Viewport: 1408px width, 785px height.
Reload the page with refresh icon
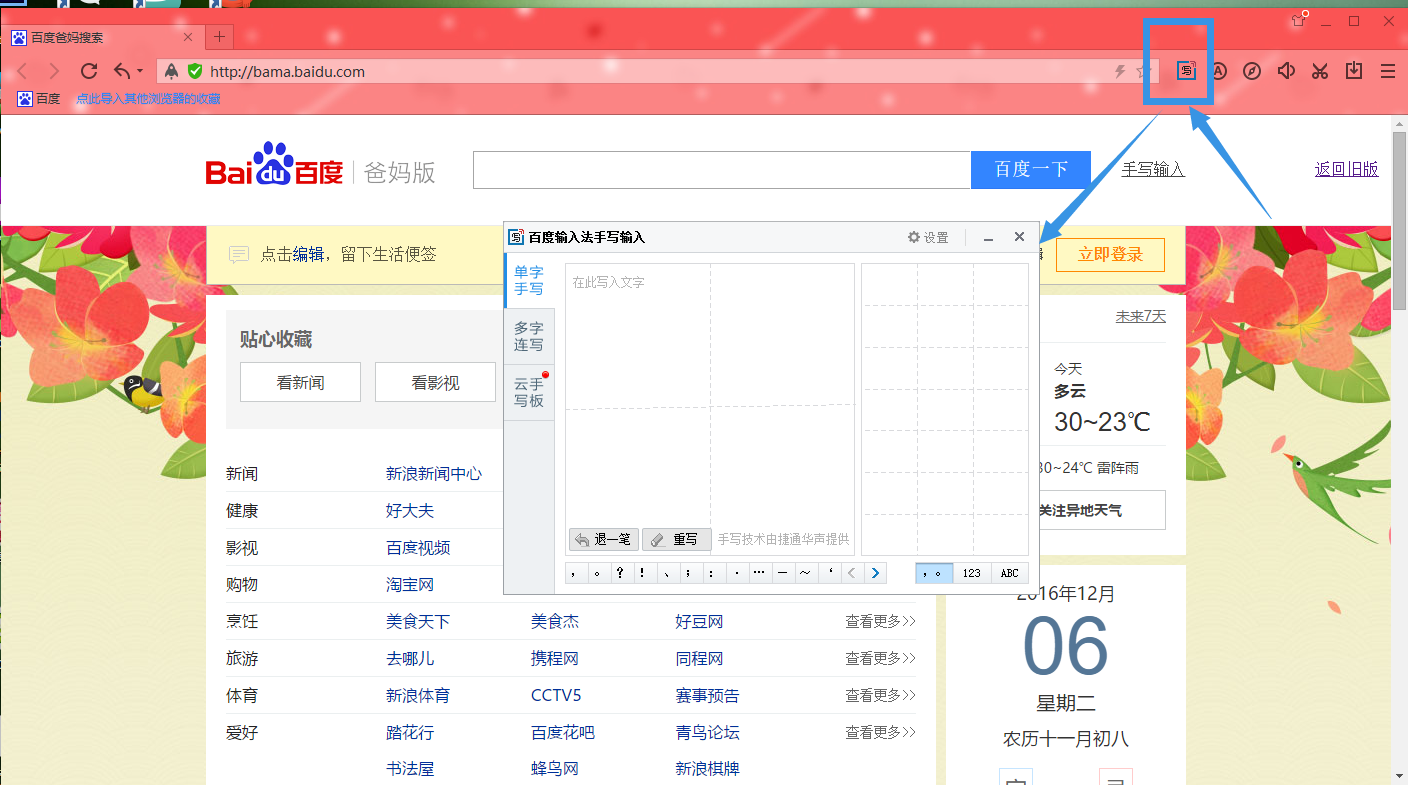[88, 71]
